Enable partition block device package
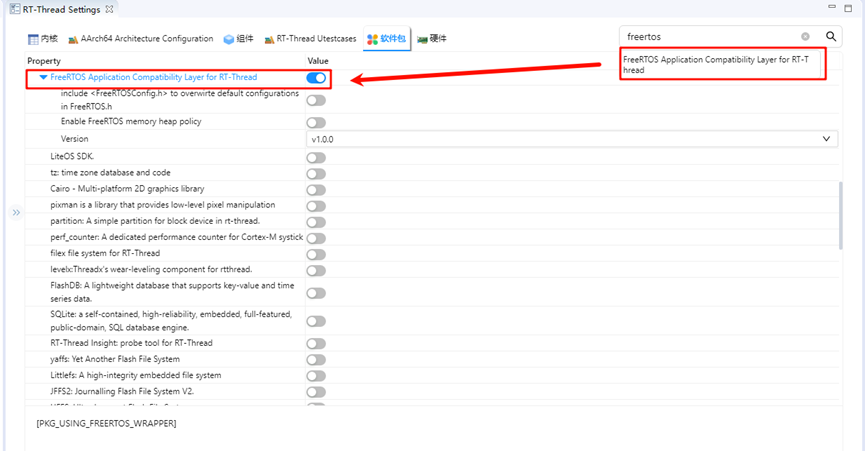 click(316, 222)
